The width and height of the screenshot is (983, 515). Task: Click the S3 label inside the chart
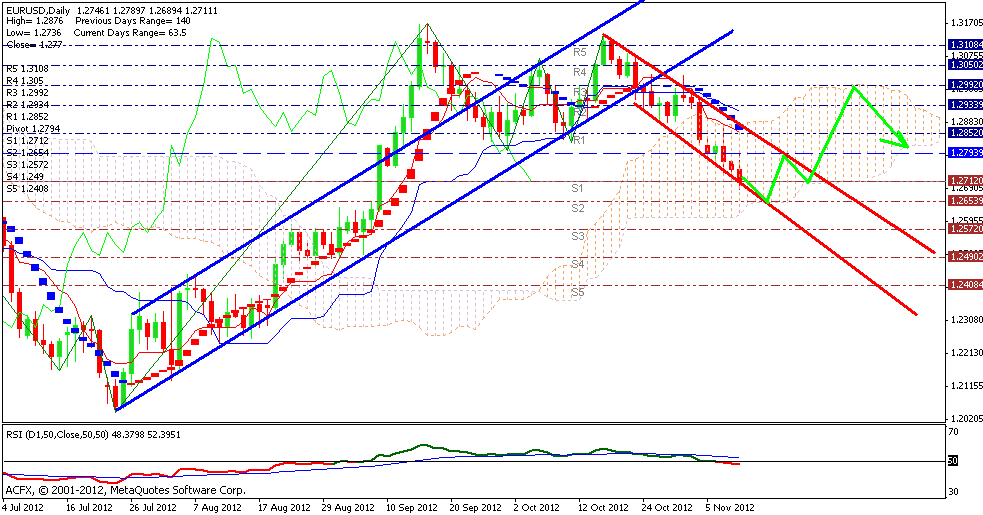[577, 236]
